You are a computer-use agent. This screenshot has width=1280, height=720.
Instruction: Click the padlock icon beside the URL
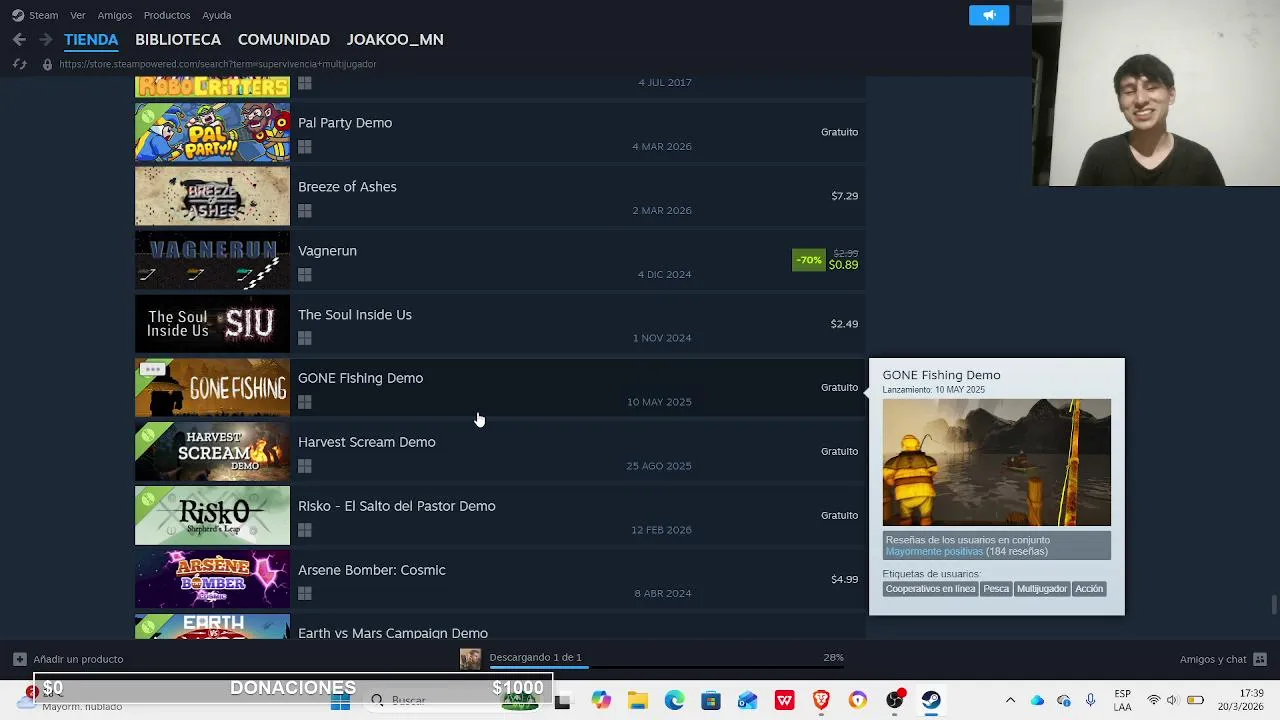(47, 64)
